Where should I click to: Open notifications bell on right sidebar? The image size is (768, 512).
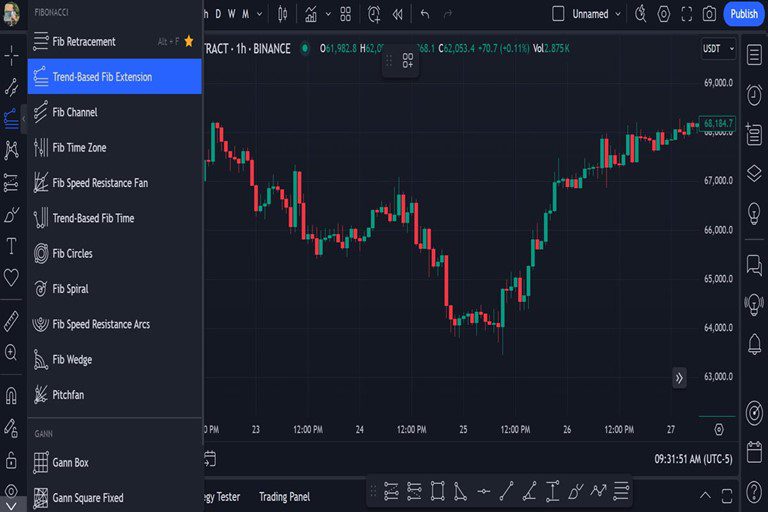(x=754, y=344)
